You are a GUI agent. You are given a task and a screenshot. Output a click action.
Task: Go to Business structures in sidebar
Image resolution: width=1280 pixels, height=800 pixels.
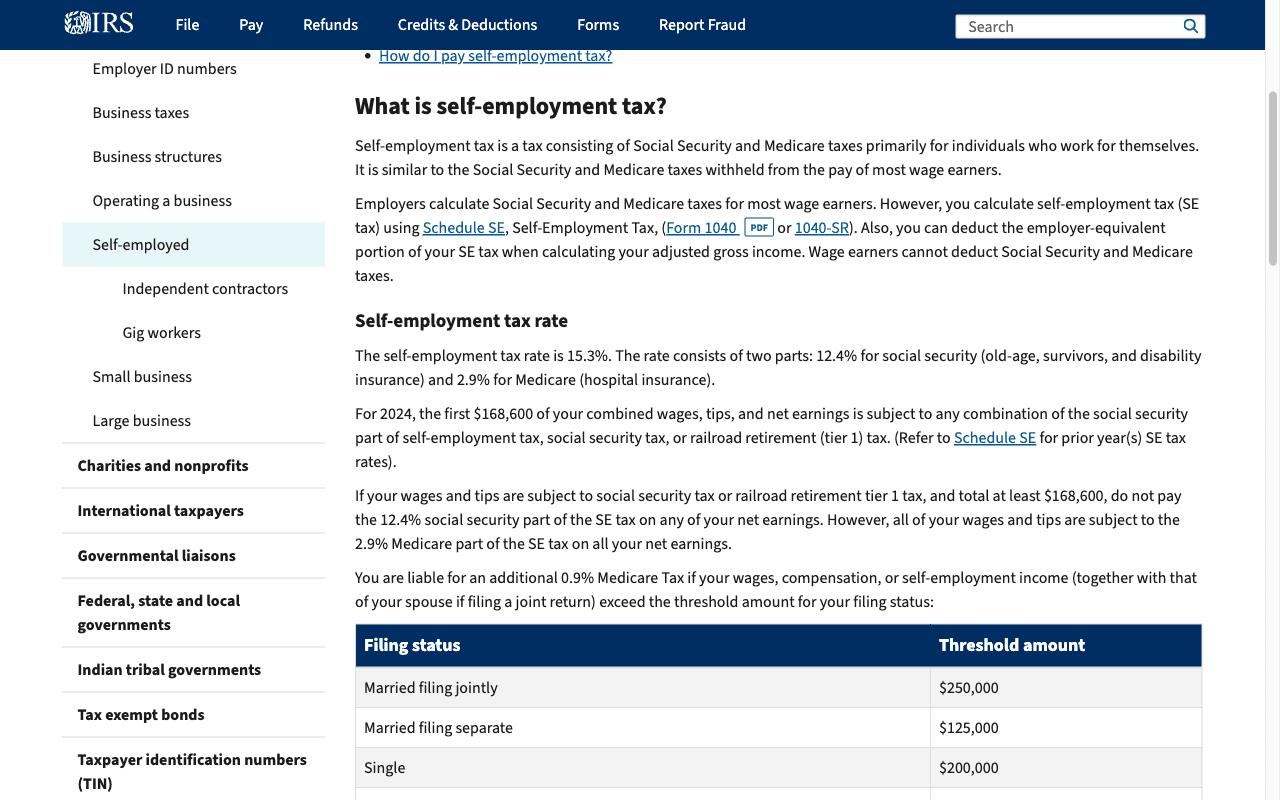193,157
